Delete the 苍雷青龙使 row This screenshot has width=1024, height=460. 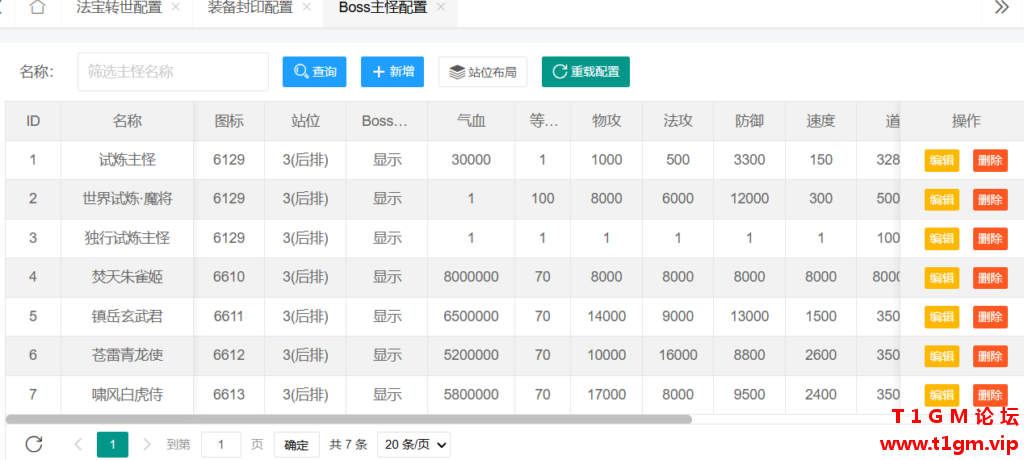click(x=990, y=356)
